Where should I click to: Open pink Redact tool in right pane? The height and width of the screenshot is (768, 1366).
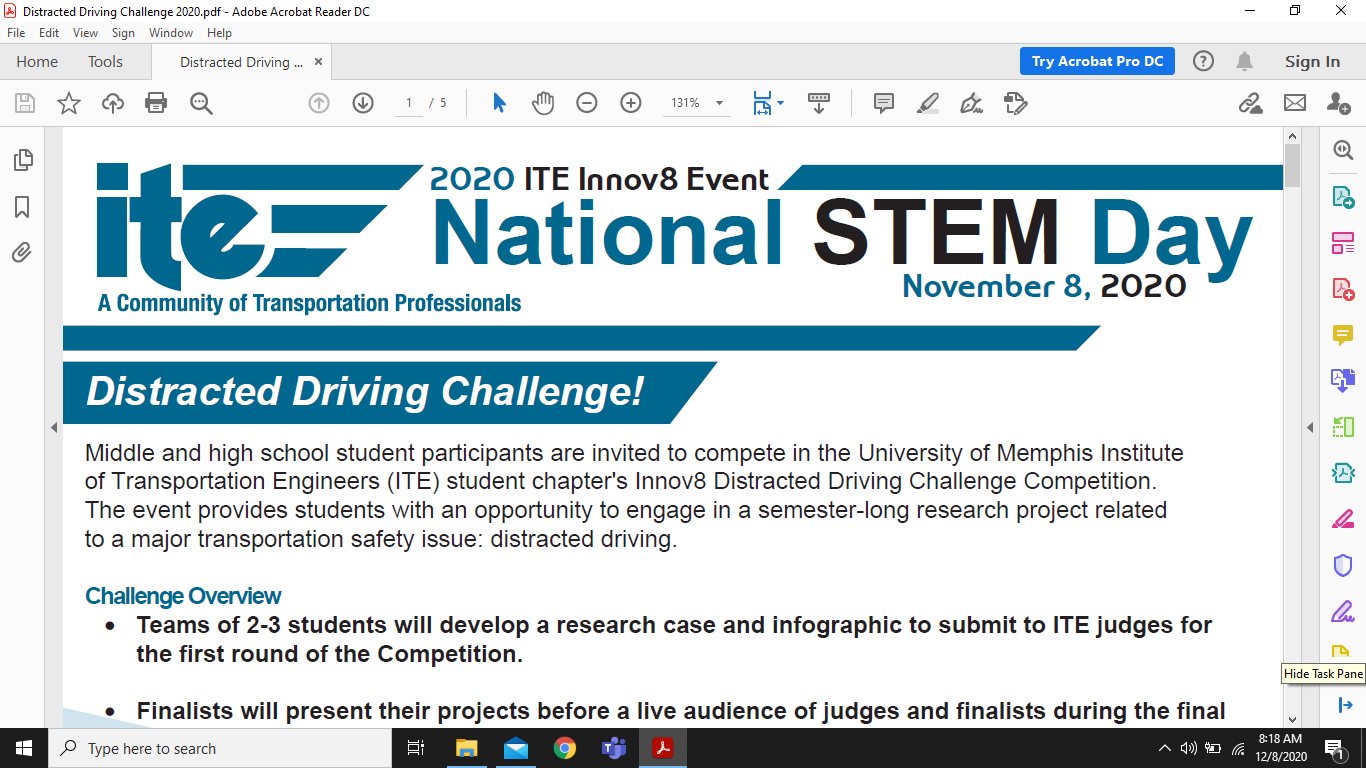(1343, 519)
